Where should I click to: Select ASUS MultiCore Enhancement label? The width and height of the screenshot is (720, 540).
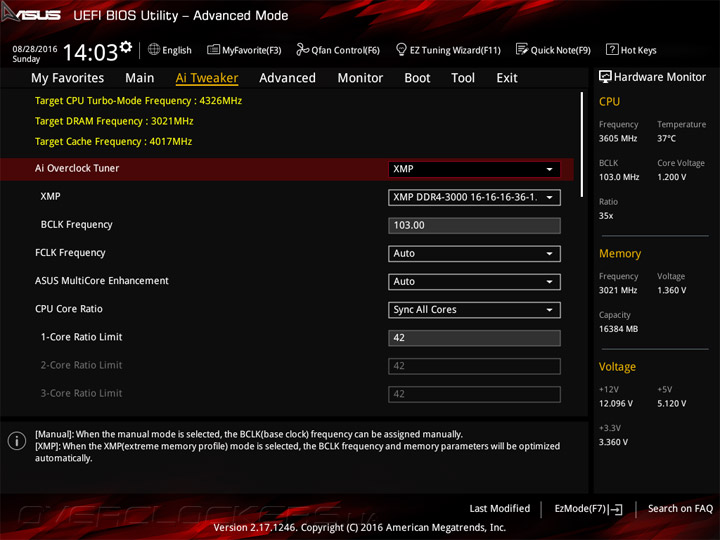click(101, 281)
